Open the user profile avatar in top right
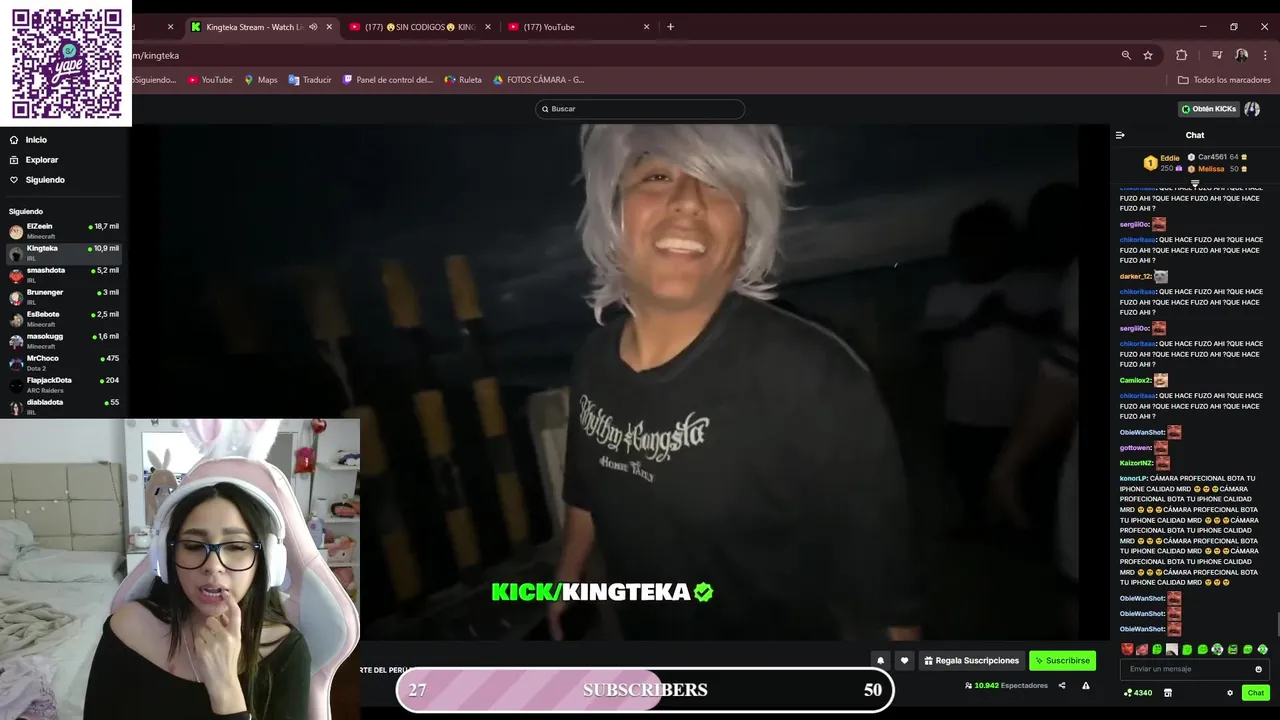The height and width of the screenshot is (720, 1280). pos(1252,109)
